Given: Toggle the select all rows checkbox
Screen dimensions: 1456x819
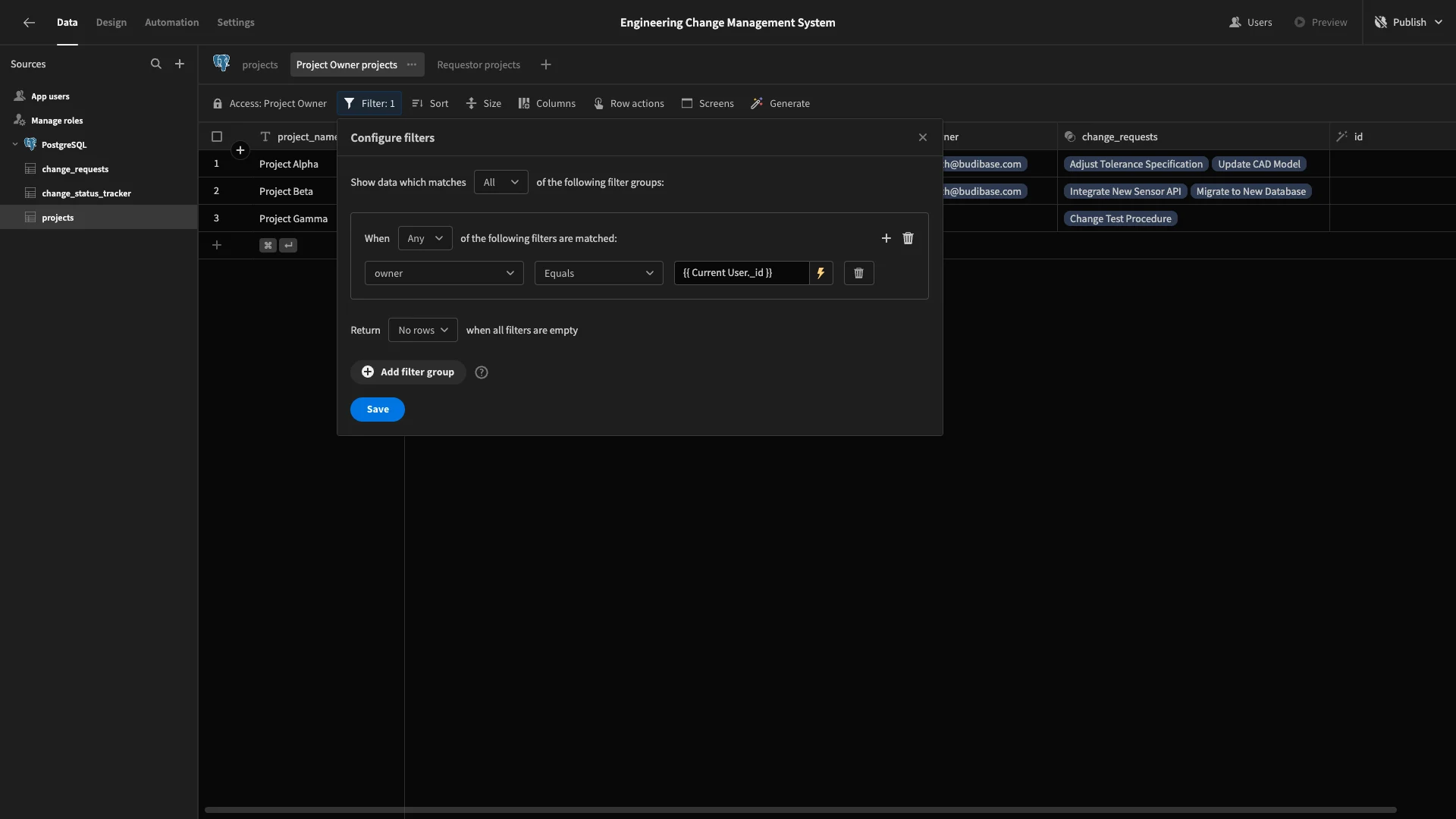Looking at the screenshot, I should coord(217,137).
